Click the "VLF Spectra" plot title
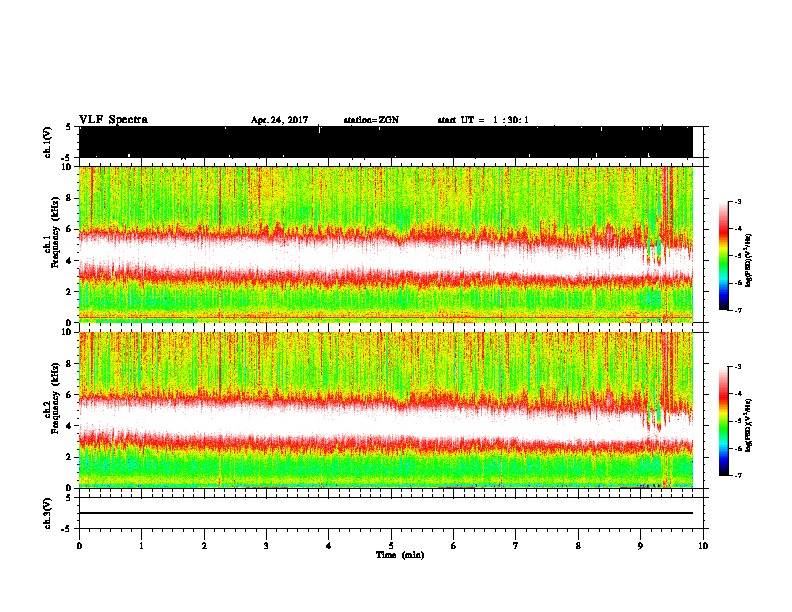 113,120
